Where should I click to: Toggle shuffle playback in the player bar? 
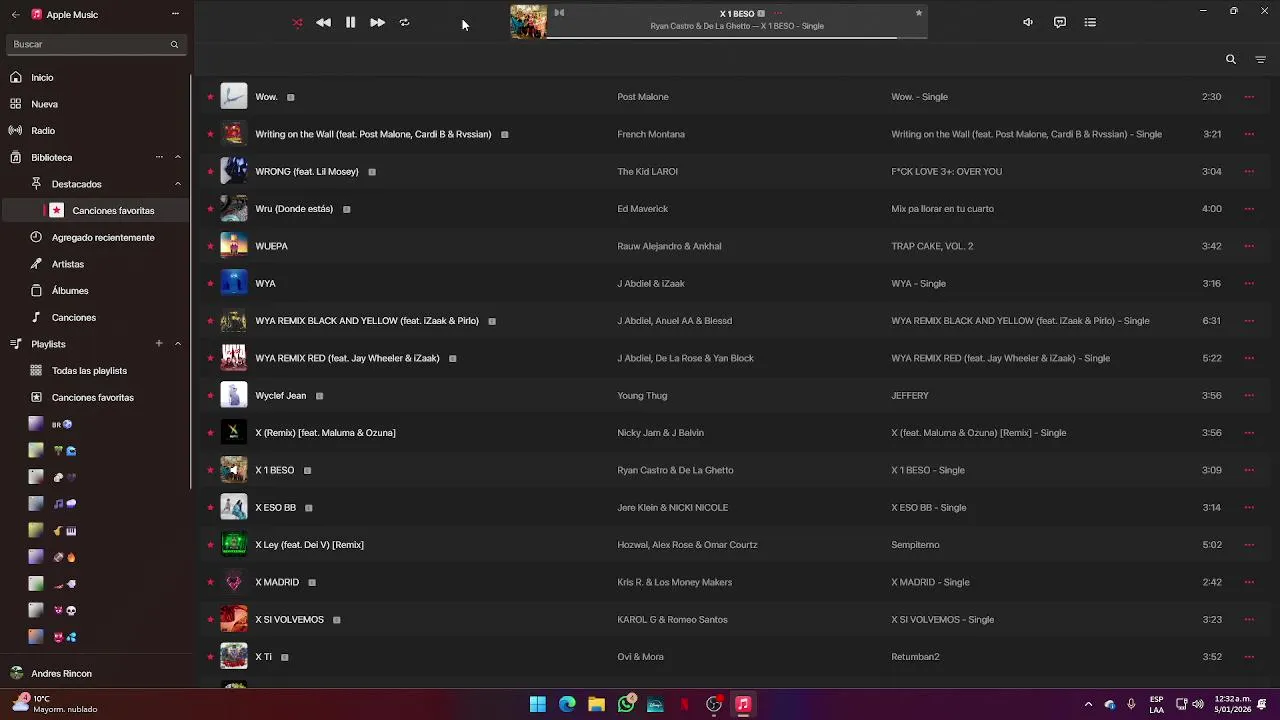pos(297,22)
